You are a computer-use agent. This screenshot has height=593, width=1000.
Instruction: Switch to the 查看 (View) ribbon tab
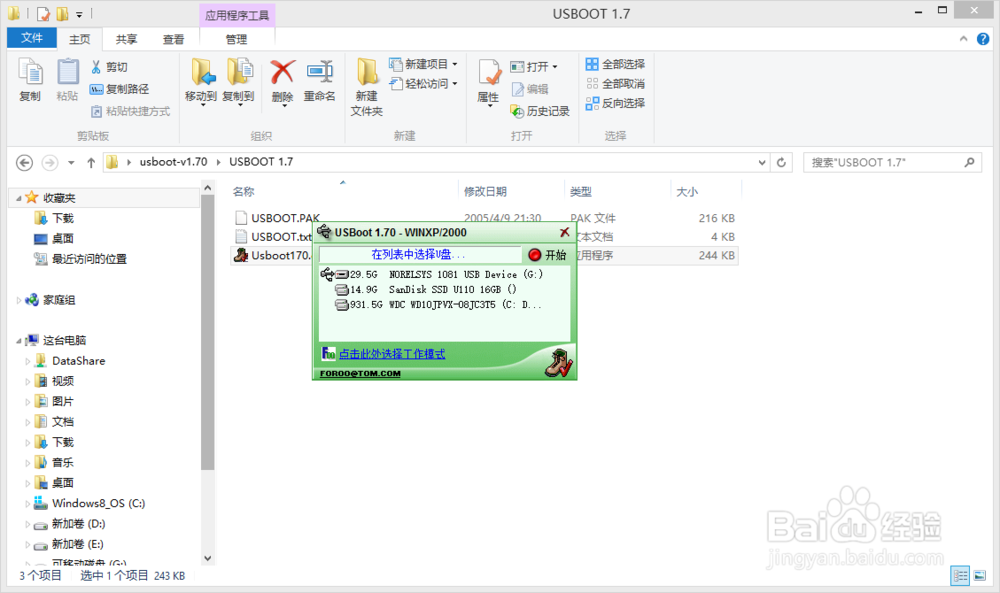click(172, 38)
